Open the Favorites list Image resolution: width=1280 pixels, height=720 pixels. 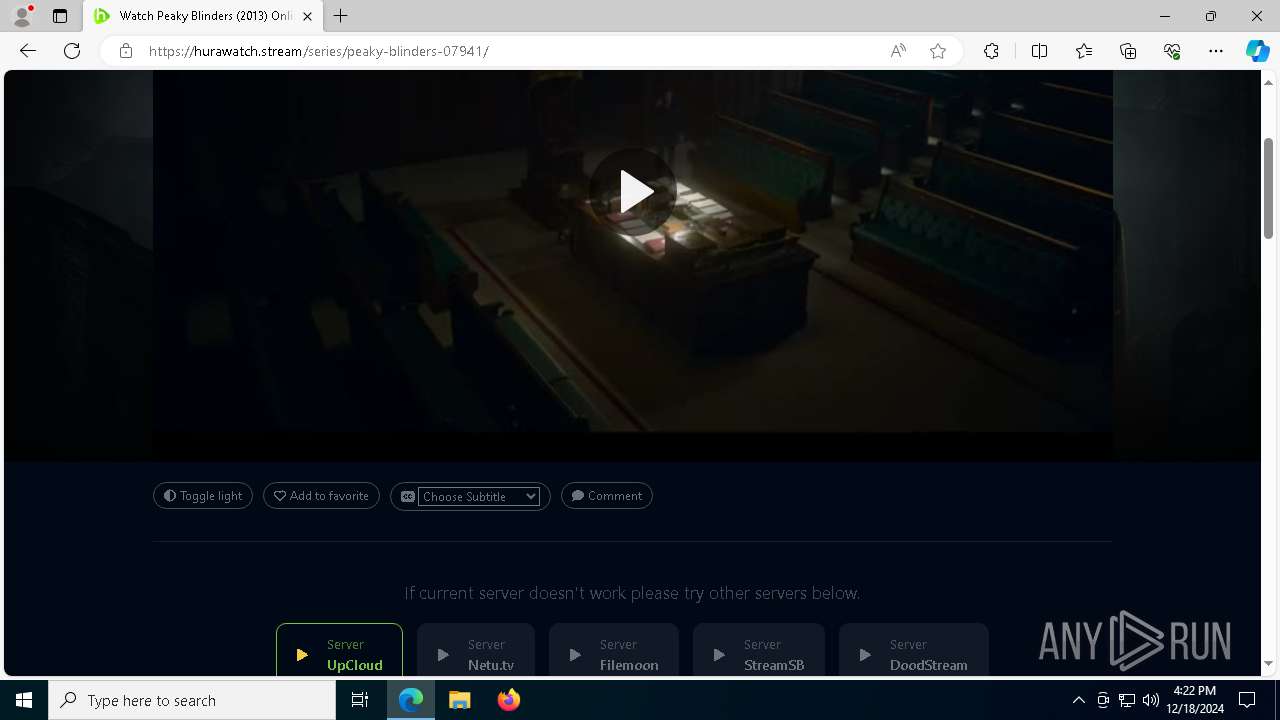pyautogui.click(x=1084, y=51)
